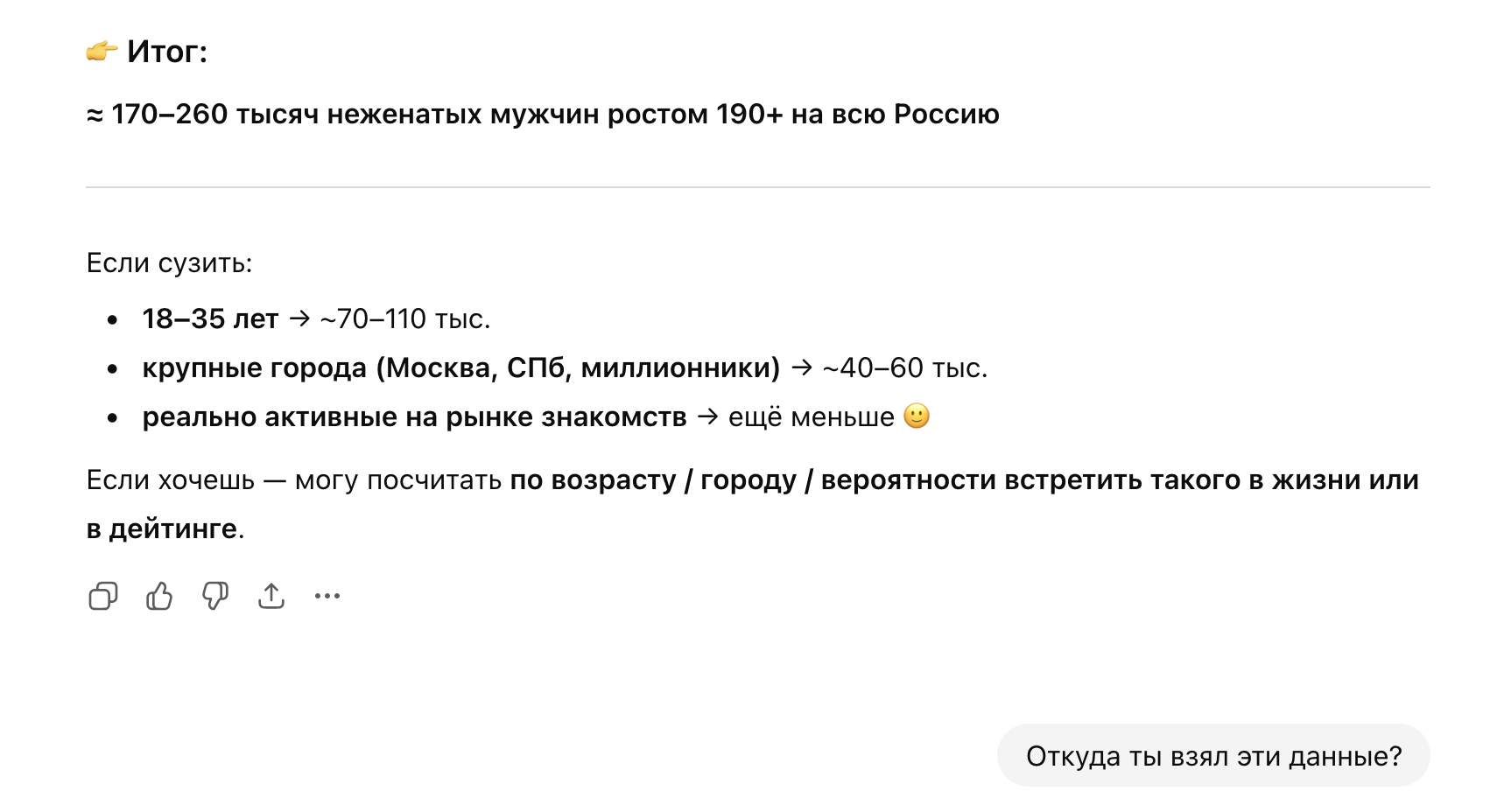
Task: Click 'реально активные на рынке знакомств' bullet text
Action: (x=414, y=416)
